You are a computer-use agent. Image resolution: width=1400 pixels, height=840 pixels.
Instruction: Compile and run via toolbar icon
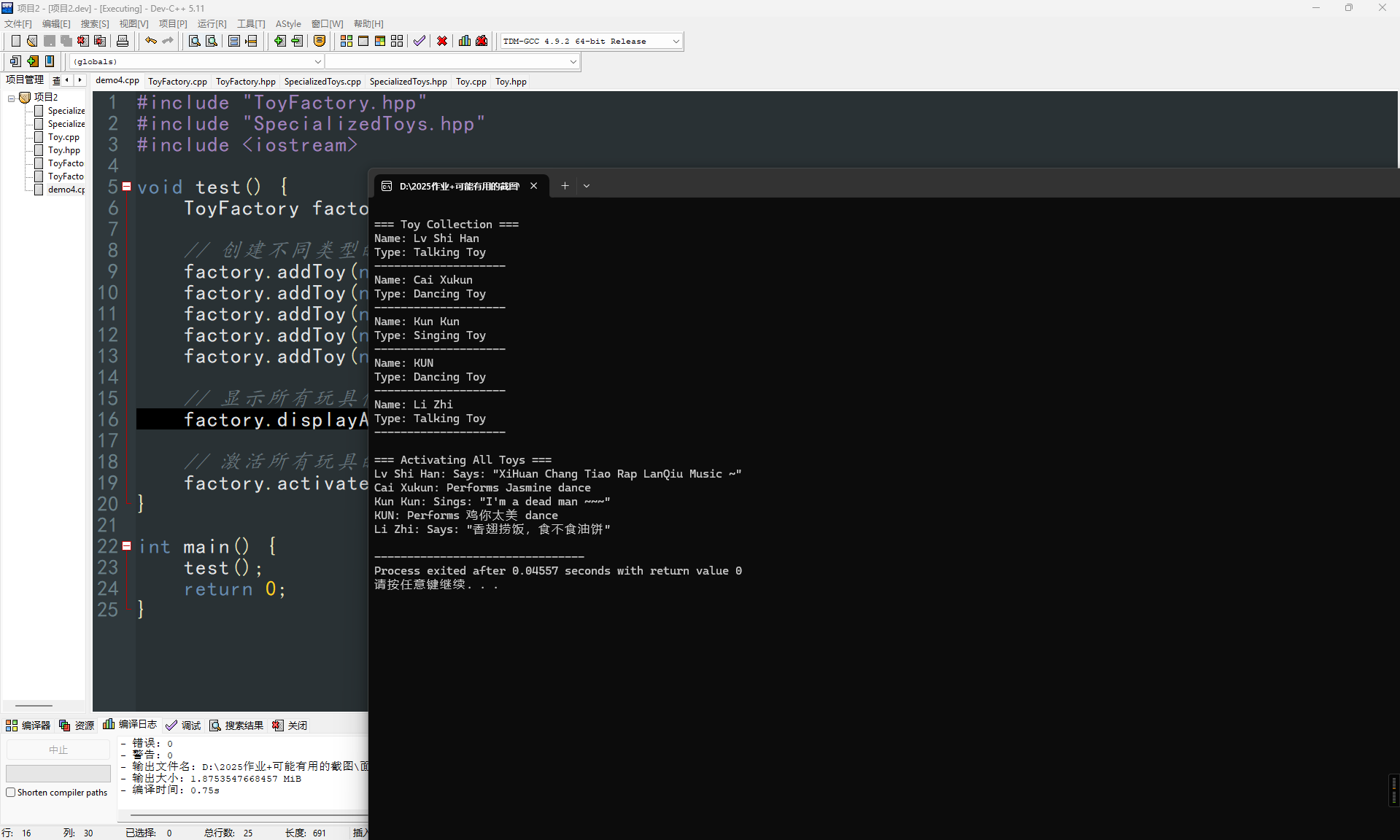click(x=380, y=41)
